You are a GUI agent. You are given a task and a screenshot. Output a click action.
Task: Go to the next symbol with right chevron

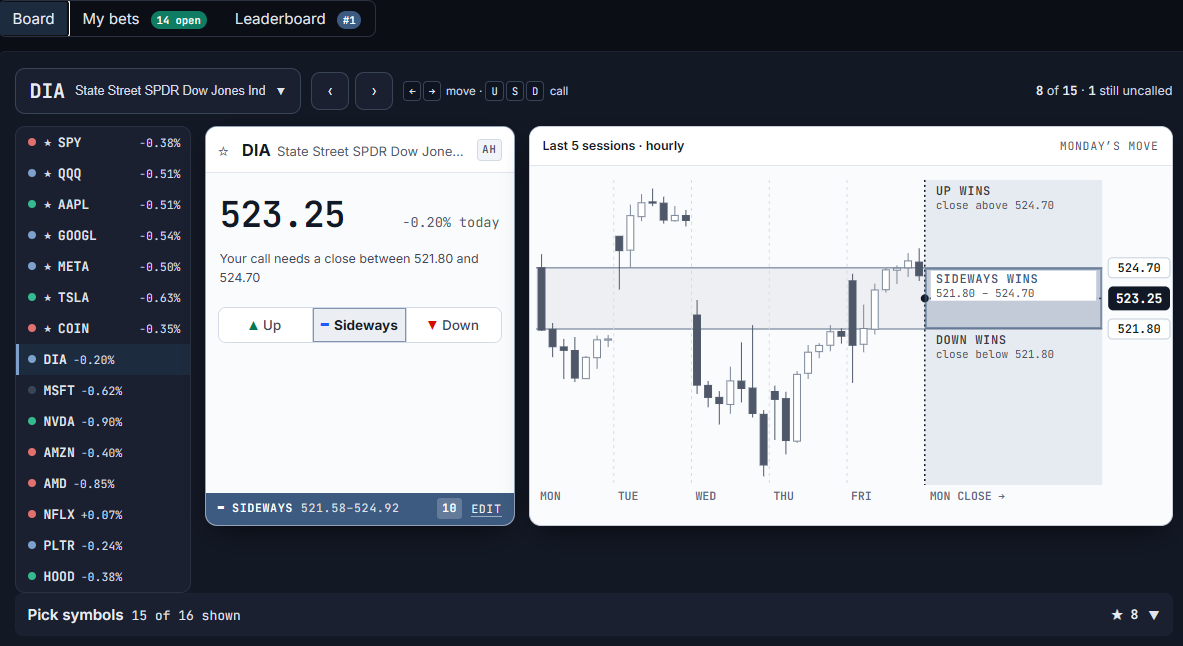(x=374, y=91)
